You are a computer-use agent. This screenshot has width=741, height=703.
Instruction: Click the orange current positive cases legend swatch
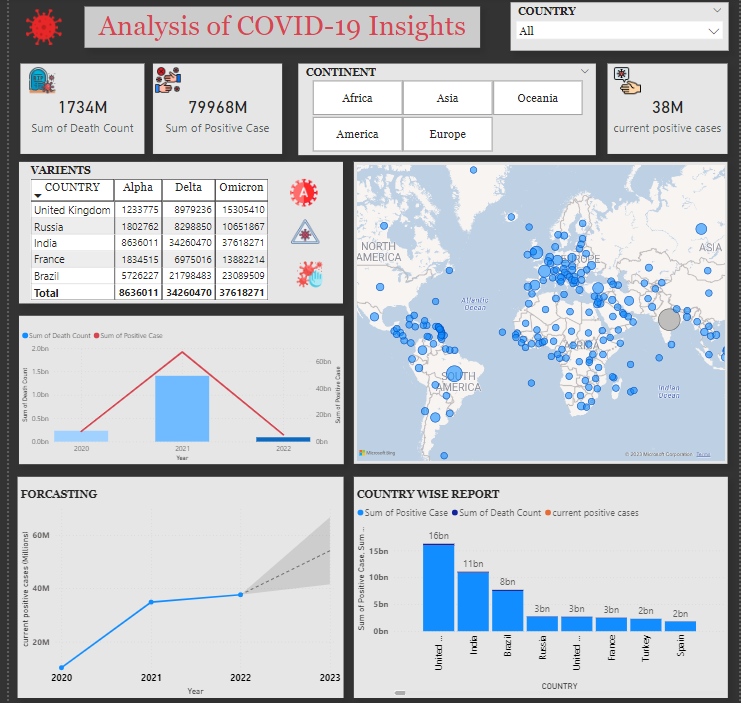pyautogui.click(x=547, y=513)
